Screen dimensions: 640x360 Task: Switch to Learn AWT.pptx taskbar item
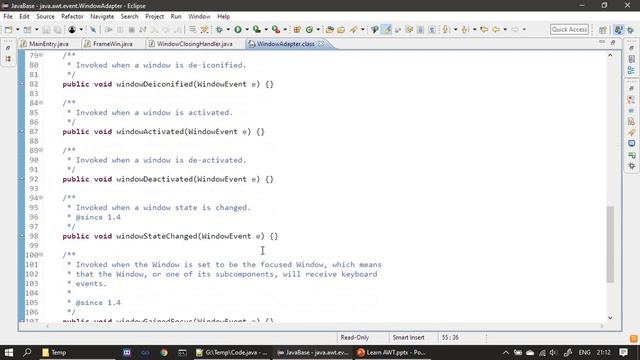pyautogui.click(x=391, y=352)
